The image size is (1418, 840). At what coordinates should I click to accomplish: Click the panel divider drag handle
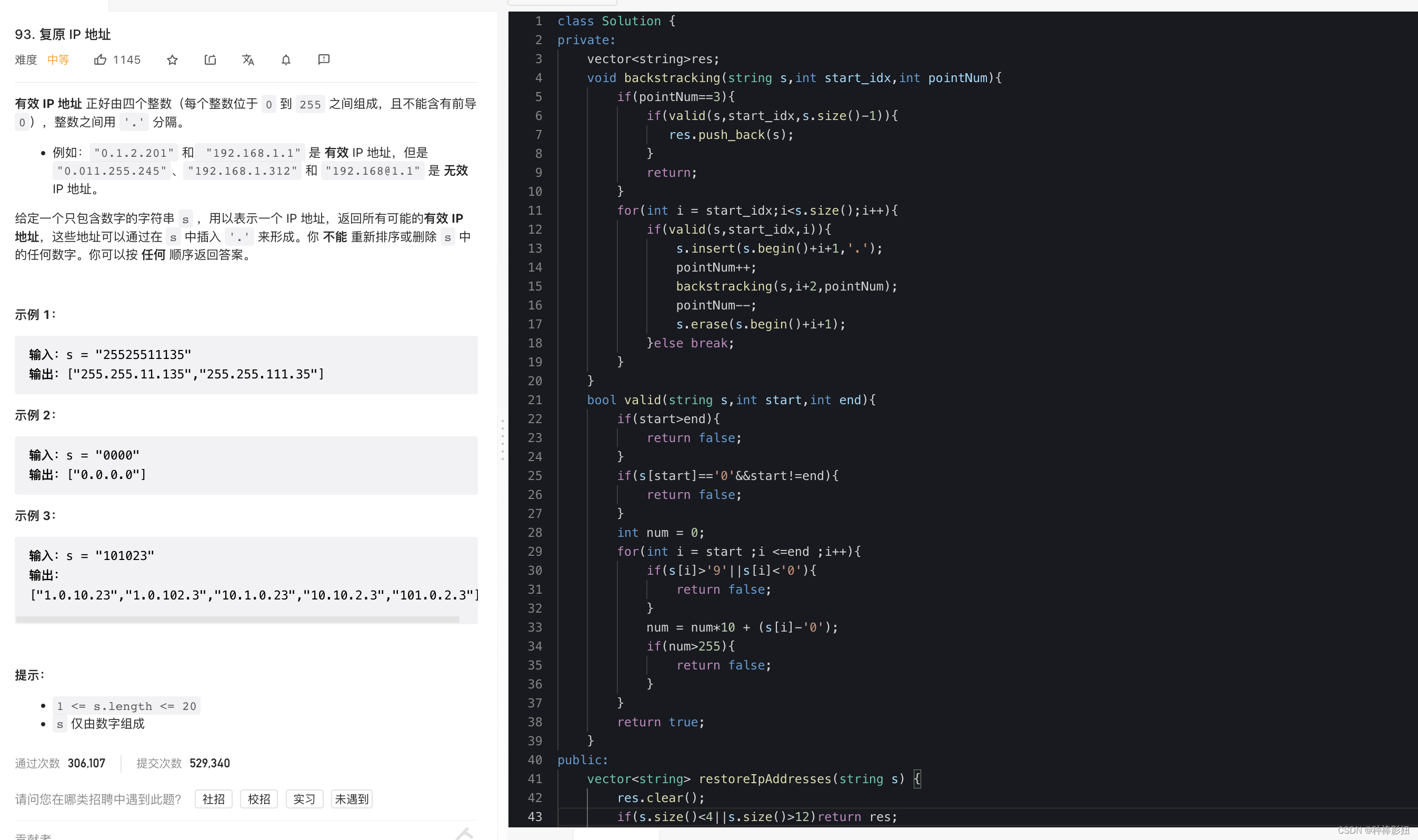pyautogui.click(x=502, y=440)
